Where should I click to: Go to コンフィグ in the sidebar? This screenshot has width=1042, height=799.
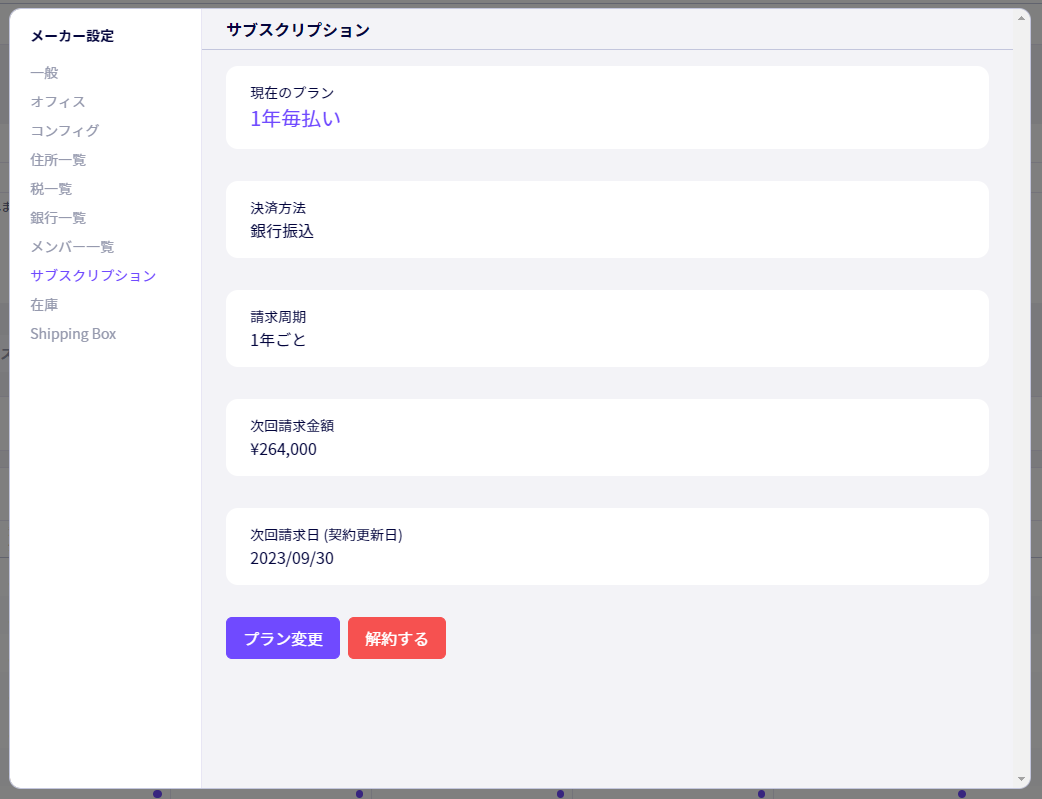point(65,130)
